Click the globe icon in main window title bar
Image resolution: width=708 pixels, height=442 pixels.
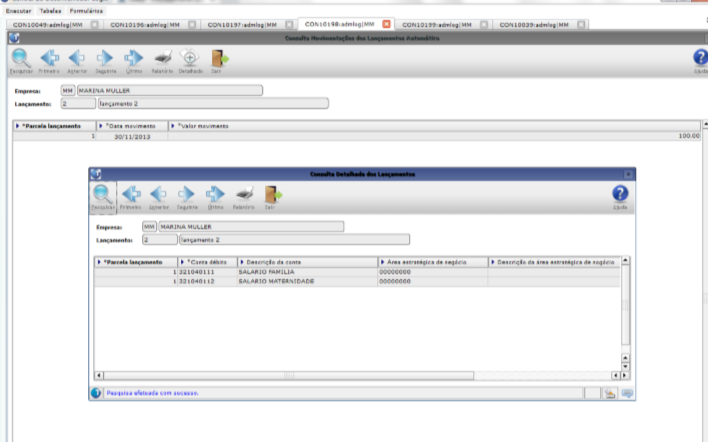click(x=14, y=38)
